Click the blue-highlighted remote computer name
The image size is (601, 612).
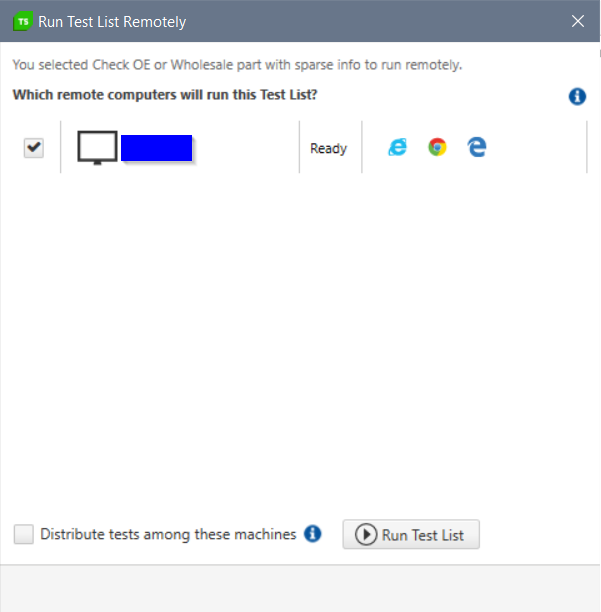click(156, 148)
